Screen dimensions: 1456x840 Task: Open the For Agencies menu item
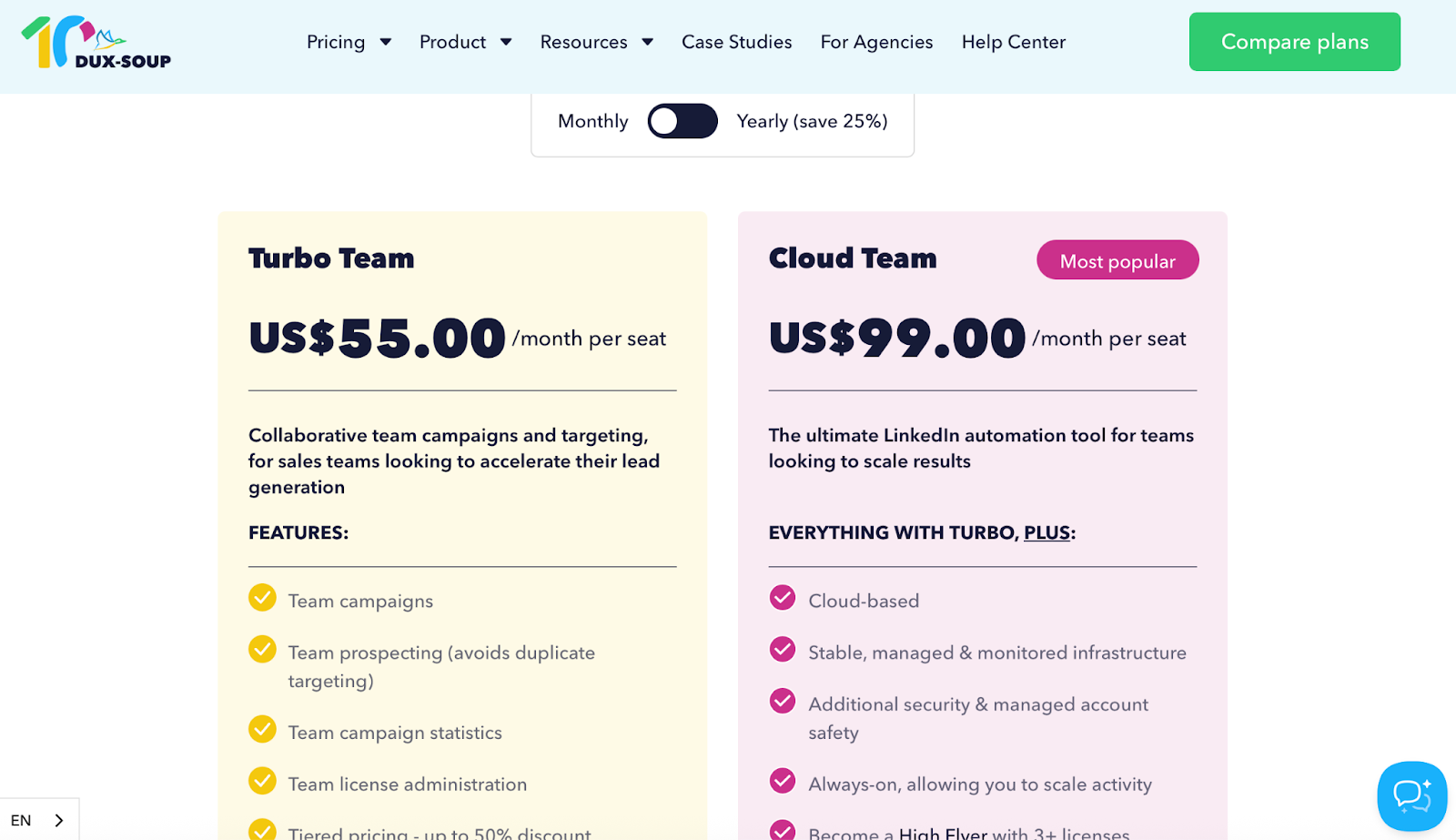875,42
